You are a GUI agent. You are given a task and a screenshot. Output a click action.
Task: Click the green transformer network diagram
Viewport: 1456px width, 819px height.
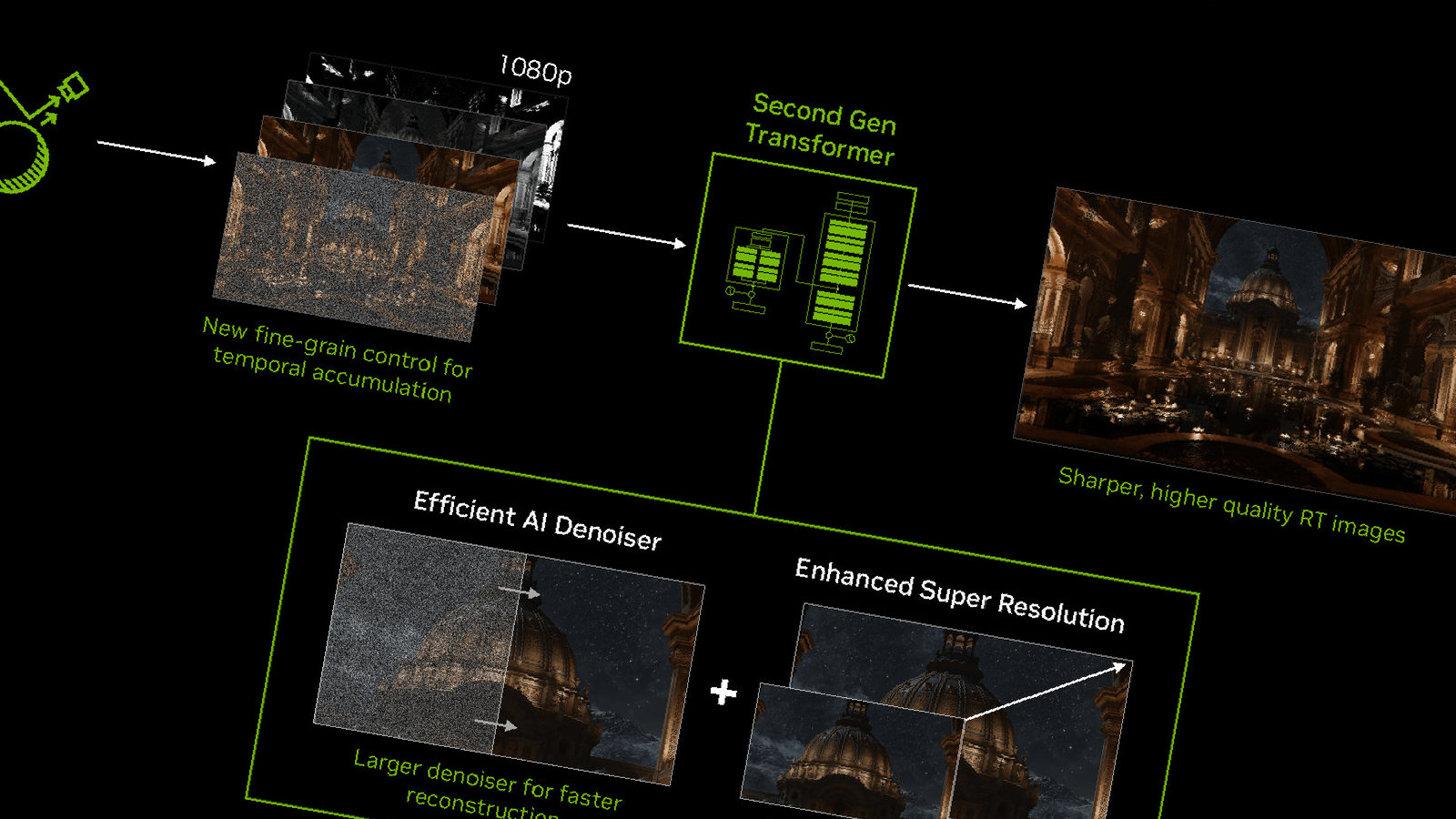[798, 265]
